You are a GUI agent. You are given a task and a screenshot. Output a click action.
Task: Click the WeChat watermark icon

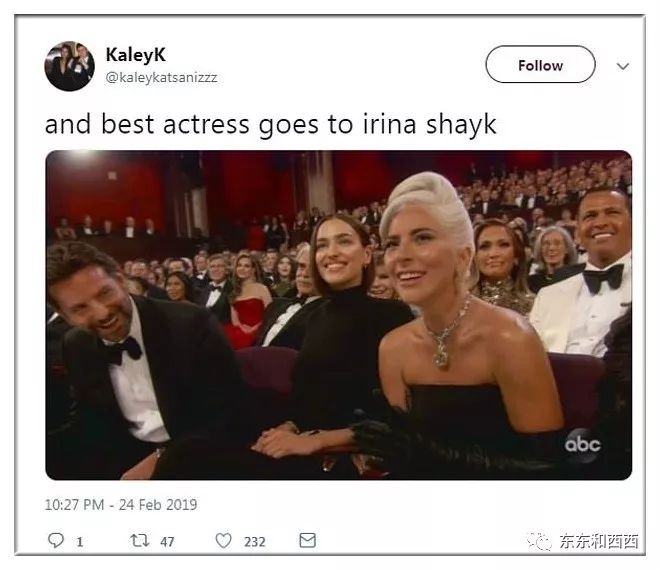pyautogui.click(x=539, y=541)
